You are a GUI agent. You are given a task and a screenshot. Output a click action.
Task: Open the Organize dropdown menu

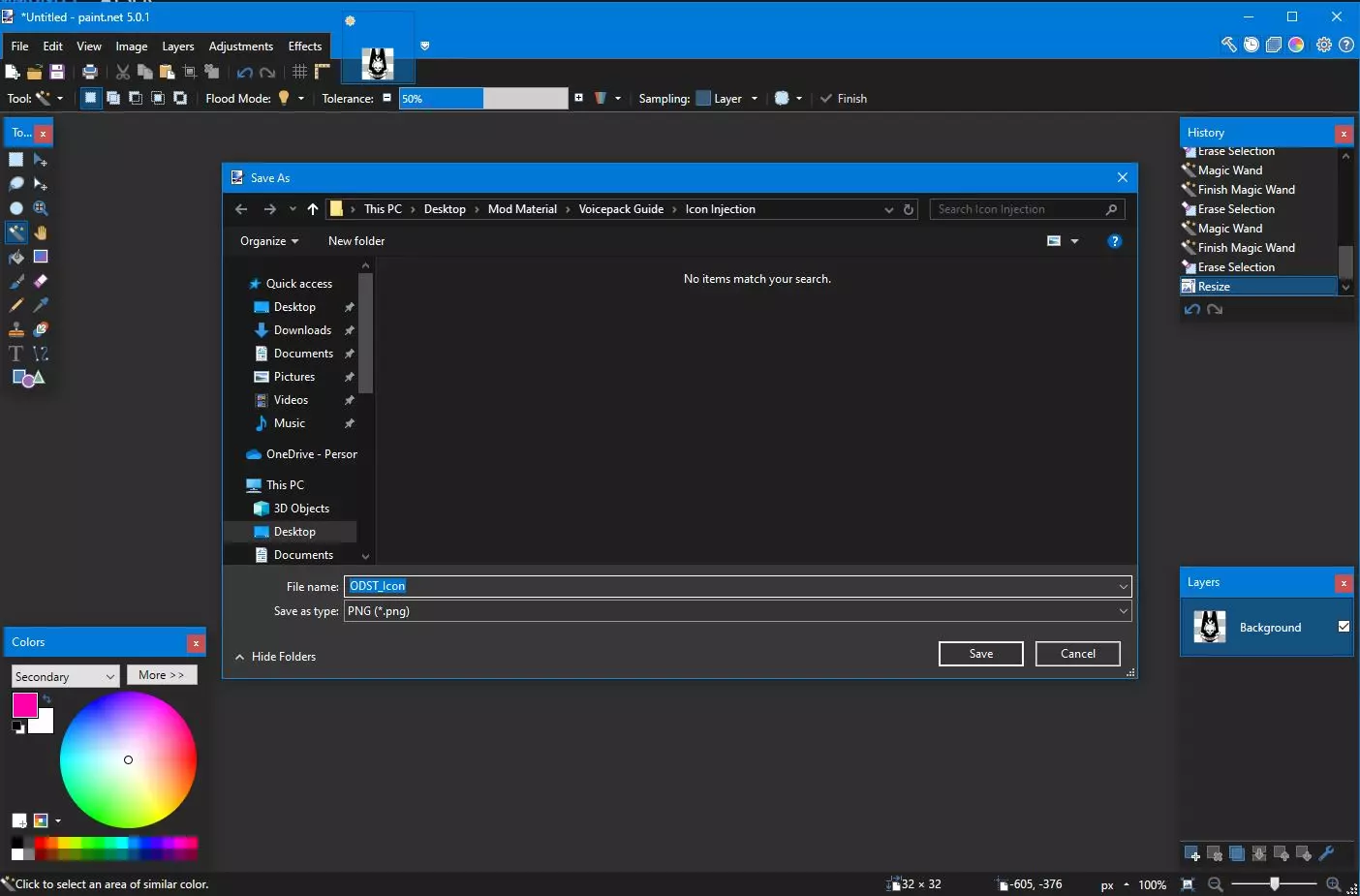point(268,241)
